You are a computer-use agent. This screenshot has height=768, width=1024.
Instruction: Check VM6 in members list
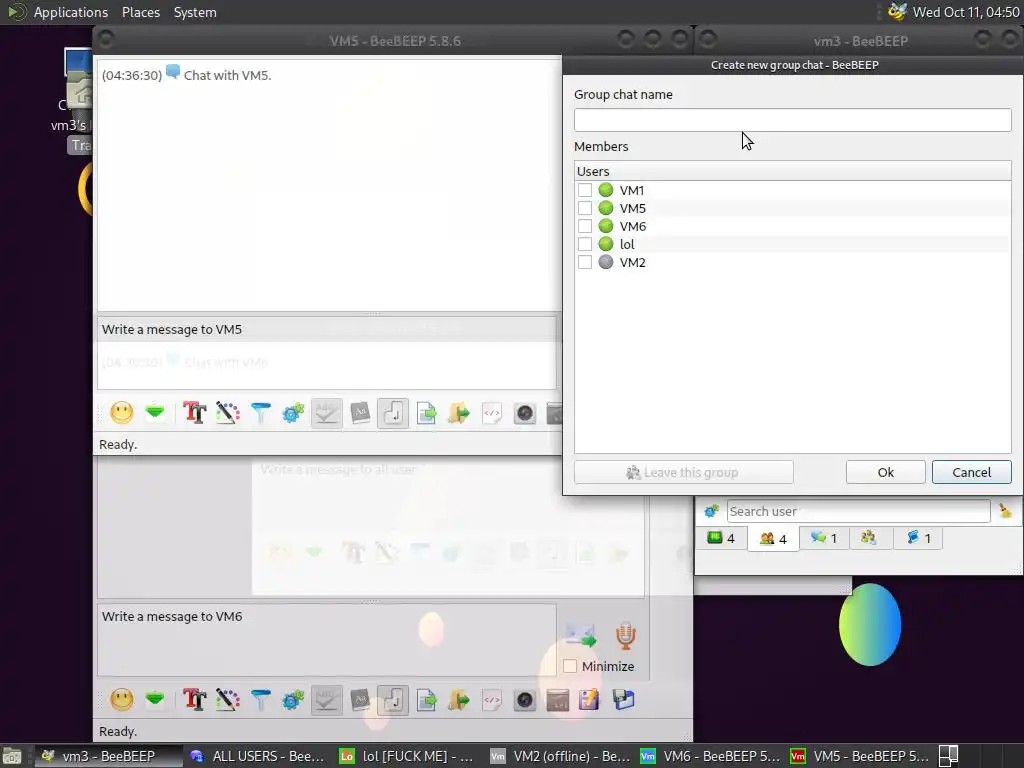click(x=584, y=226)
